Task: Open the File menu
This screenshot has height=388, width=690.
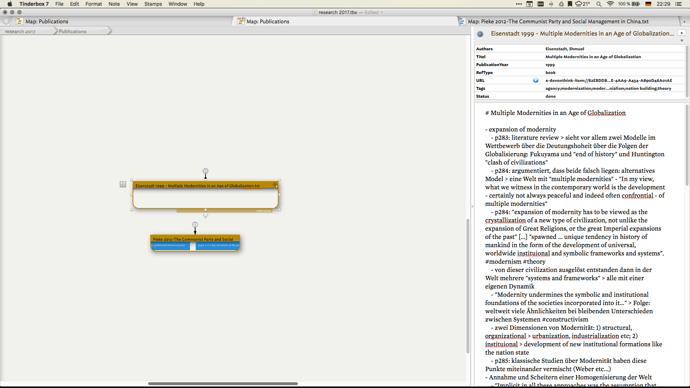Action: (59, 4)
